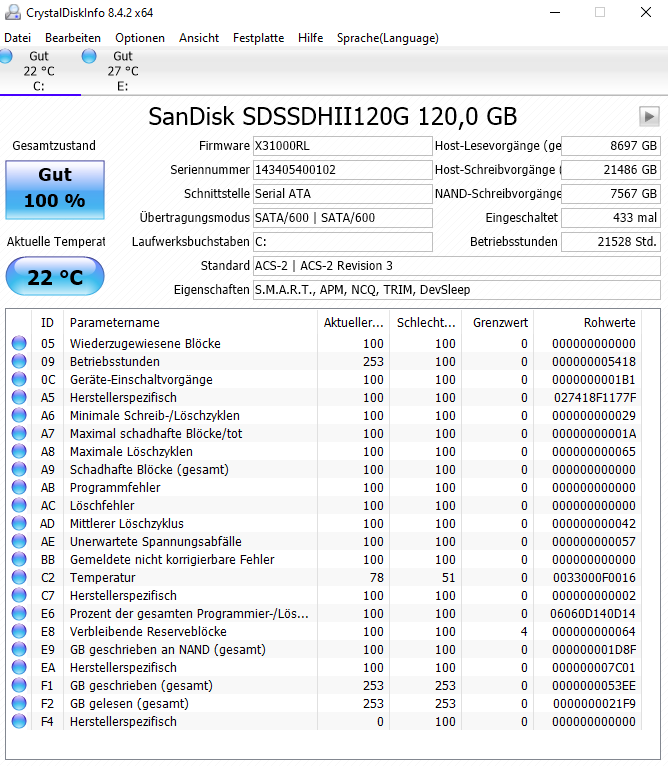Click the Firmware value field
668x766 pixels.
point(343,146)
